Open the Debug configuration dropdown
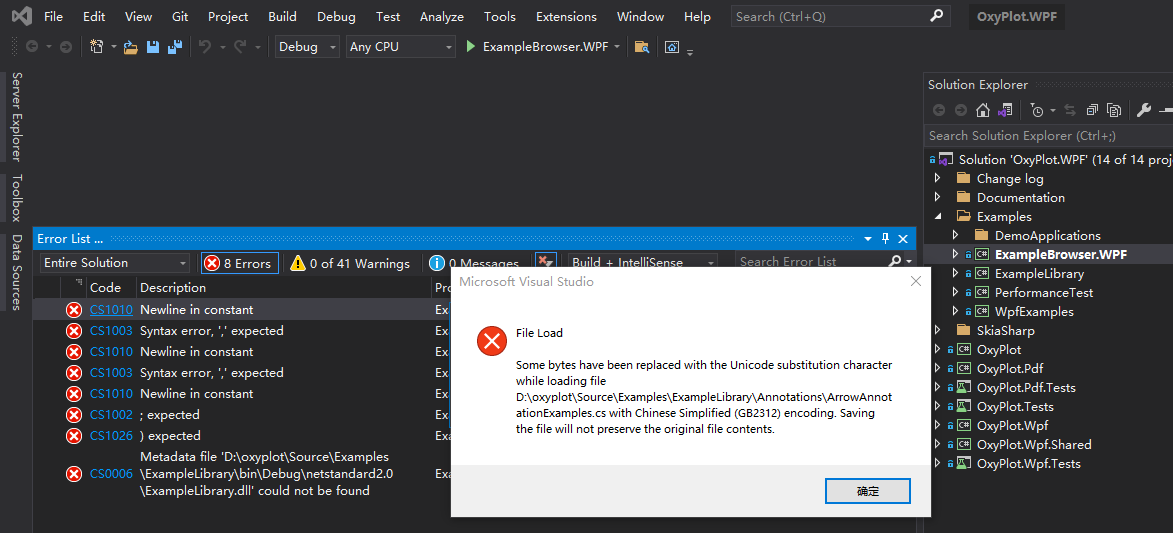 (307, 46)
